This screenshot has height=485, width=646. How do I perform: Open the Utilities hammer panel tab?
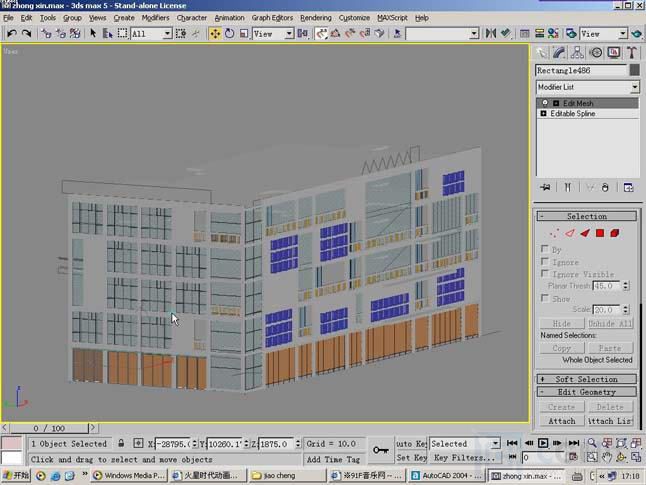tap(632, 53)
